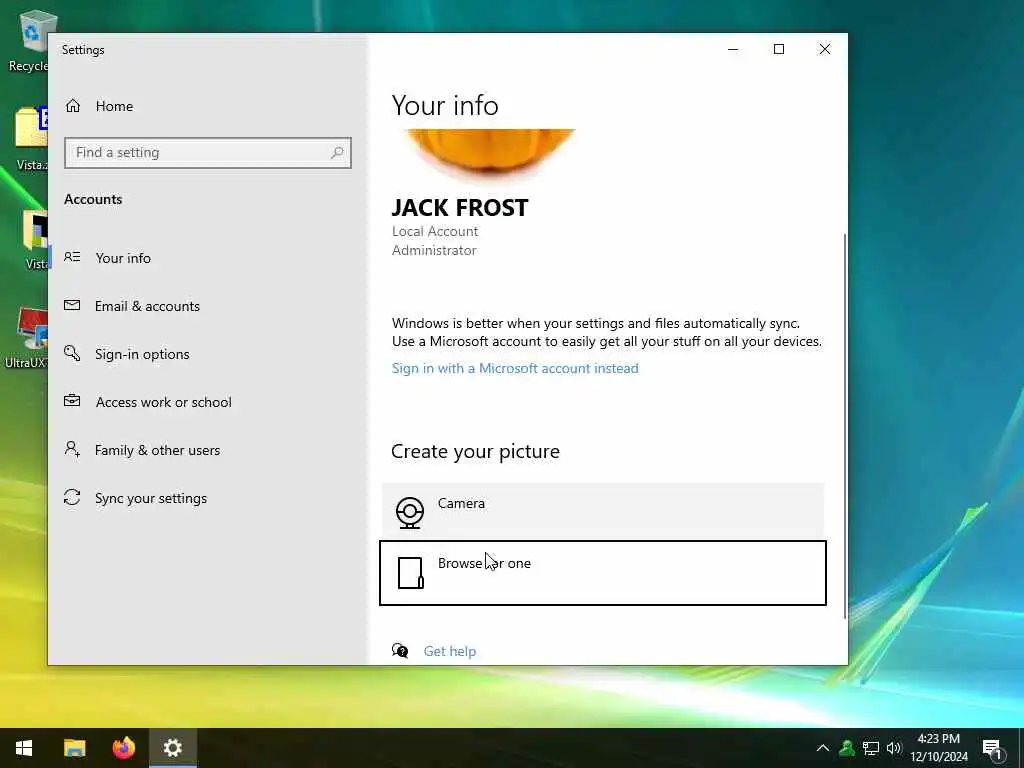
Task: Select the Vista.z zip folder on desktop
Action: pyautogui.click(x=31, y=138)
